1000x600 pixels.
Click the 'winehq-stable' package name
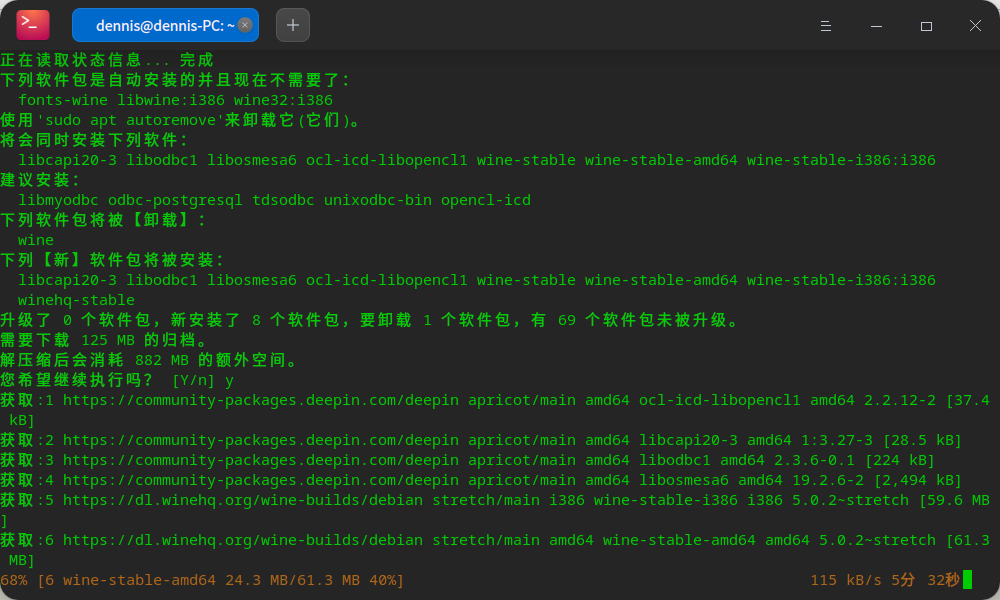coord(76,300)
